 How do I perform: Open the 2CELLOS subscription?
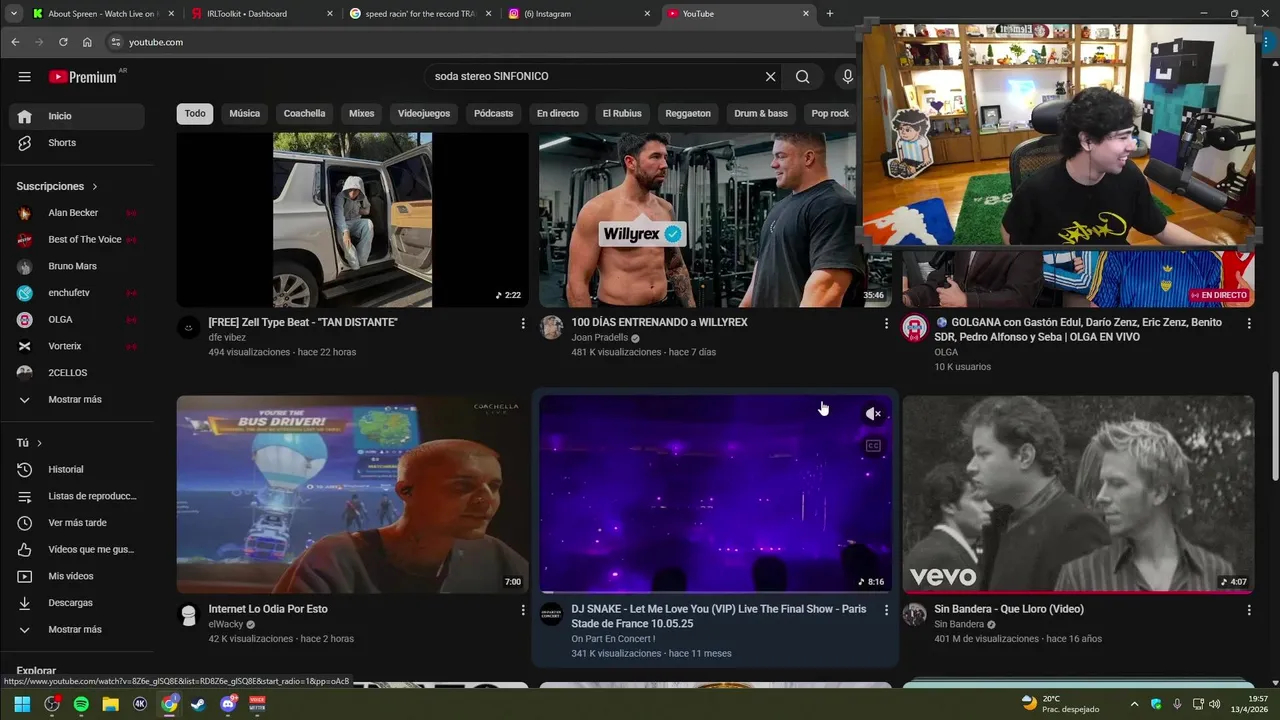[x=76, y=373]
